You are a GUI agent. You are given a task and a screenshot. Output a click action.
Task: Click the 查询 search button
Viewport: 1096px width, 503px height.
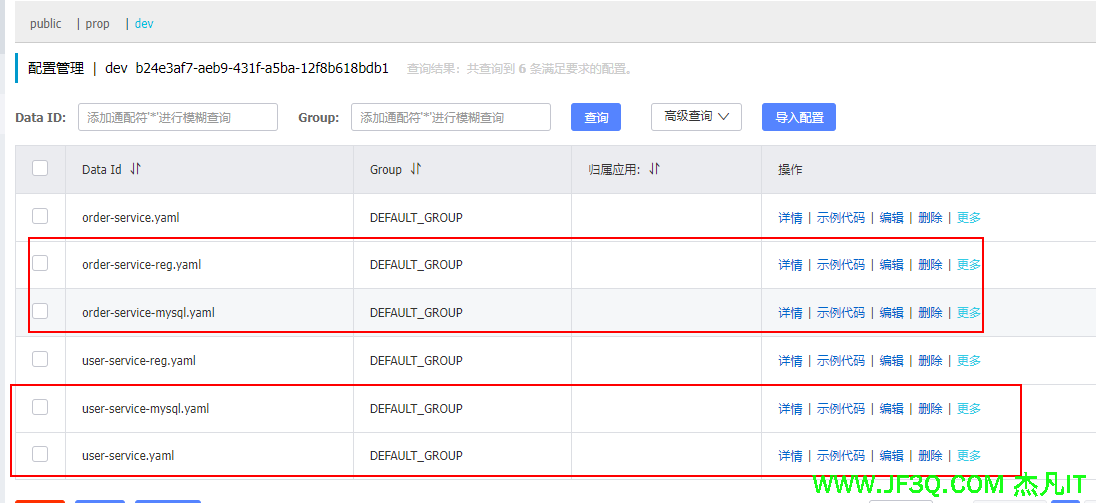[x=596, y=117]
